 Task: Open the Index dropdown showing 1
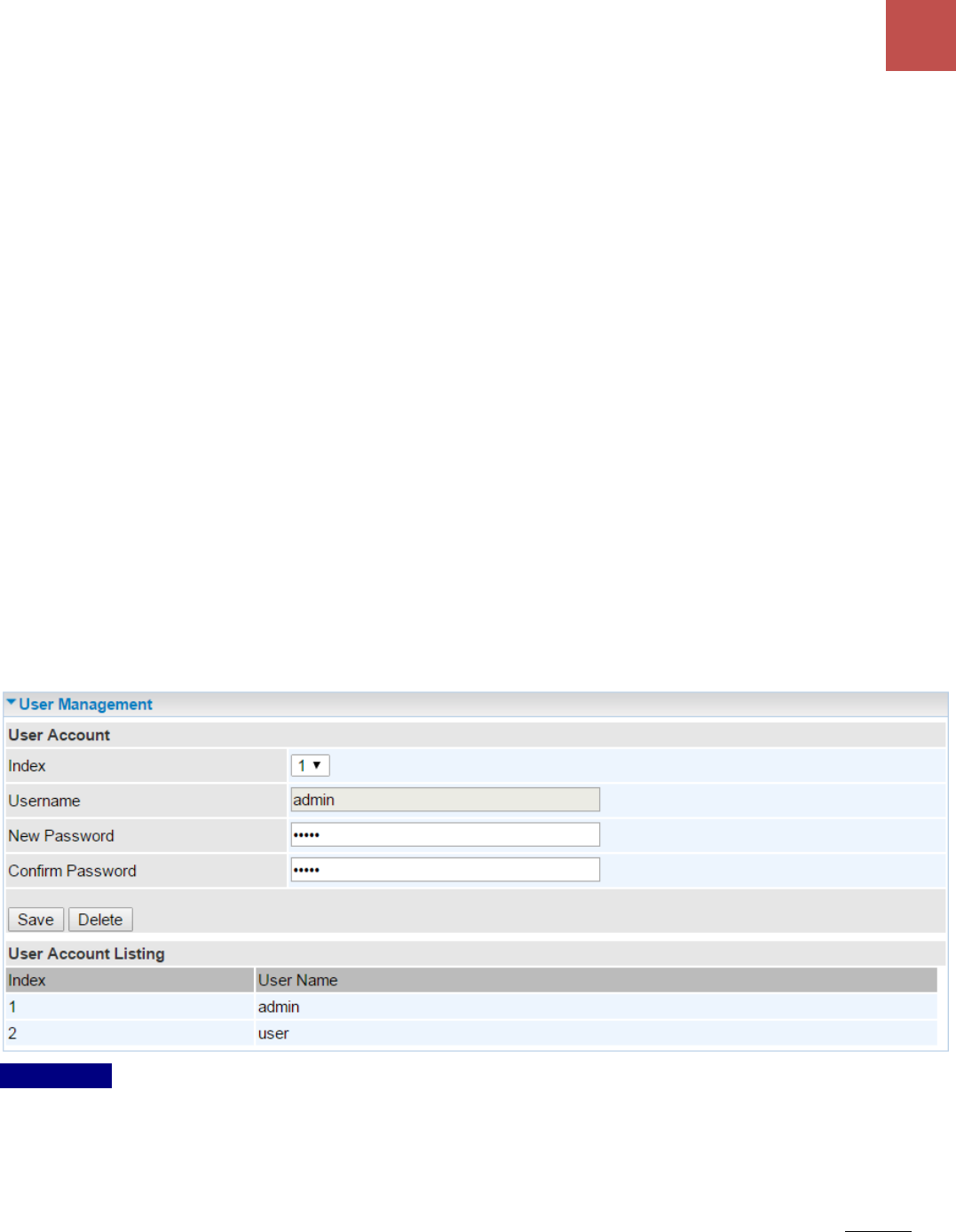(x=310, y=765)
